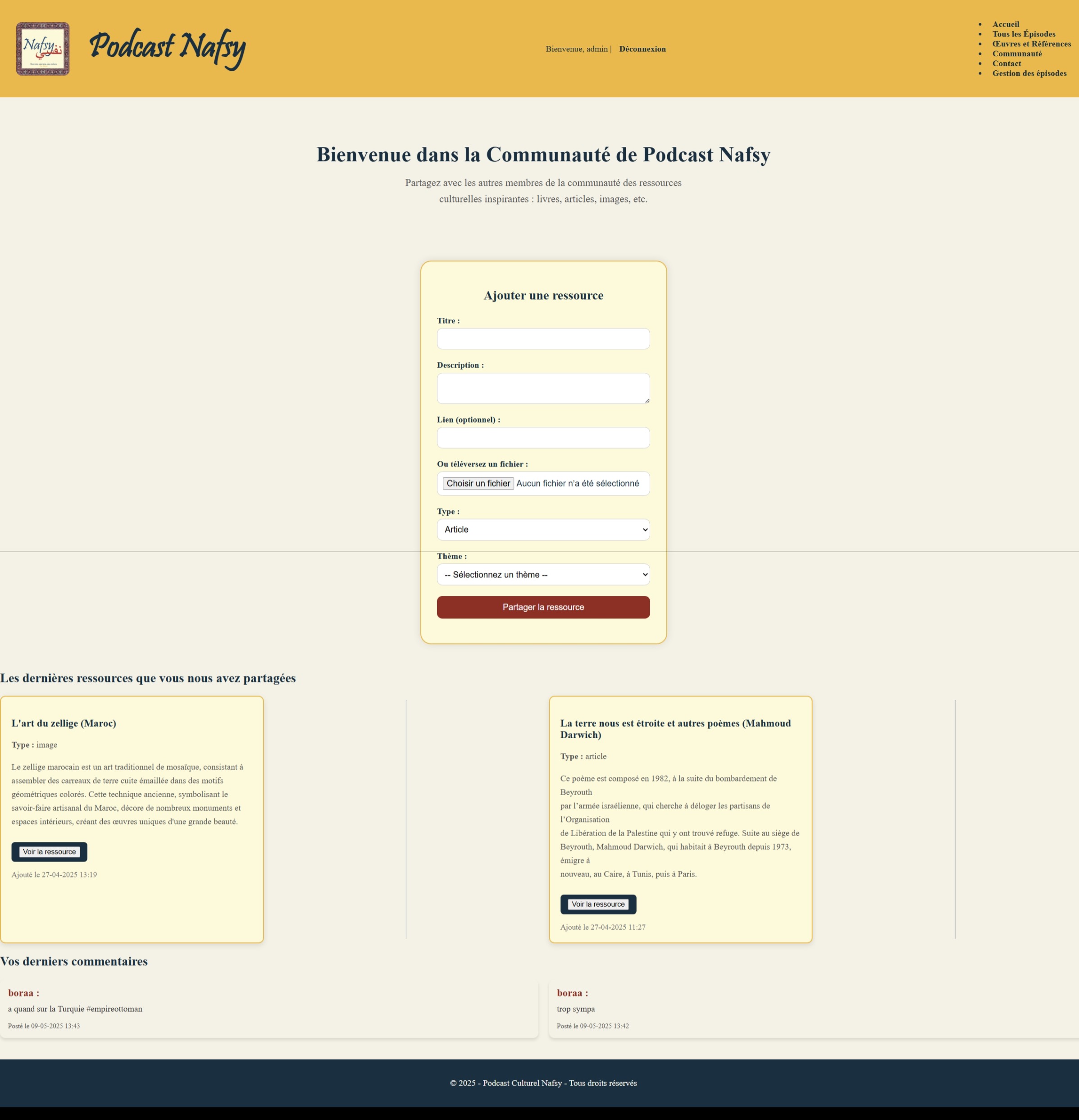The height and width of the screenshot is (1120, 1079).
Task: Open the Thème selection dropdown
Action: [x=542, y=575]
